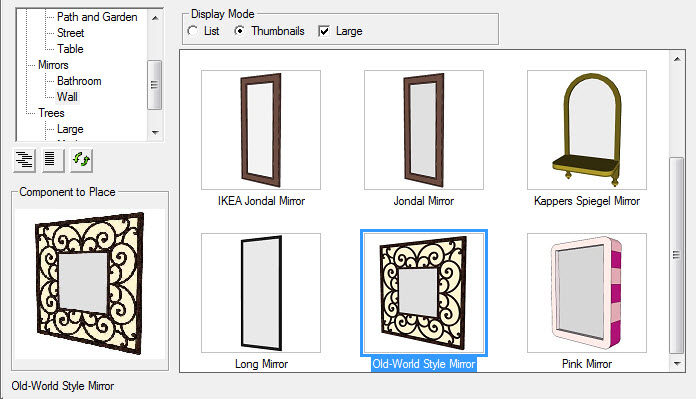
Task: Select the Street tree item
Action: pos(71,33)
